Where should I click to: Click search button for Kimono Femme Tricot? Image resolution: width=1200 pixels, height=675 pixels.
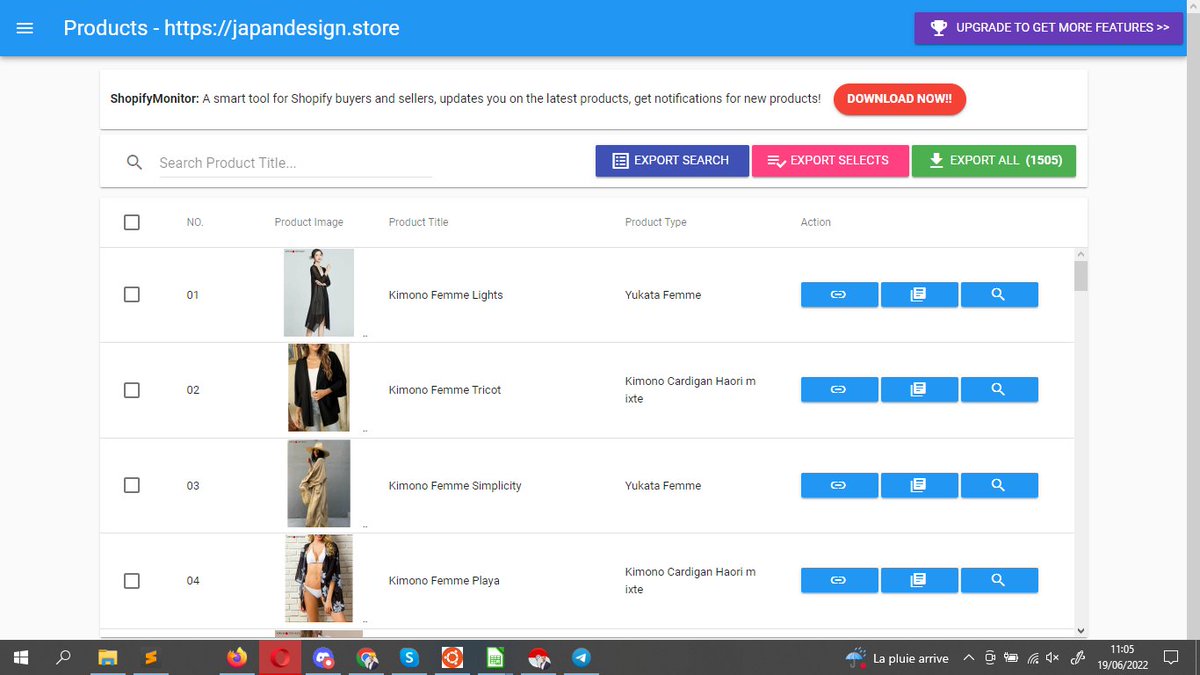[x=999, y=389]
